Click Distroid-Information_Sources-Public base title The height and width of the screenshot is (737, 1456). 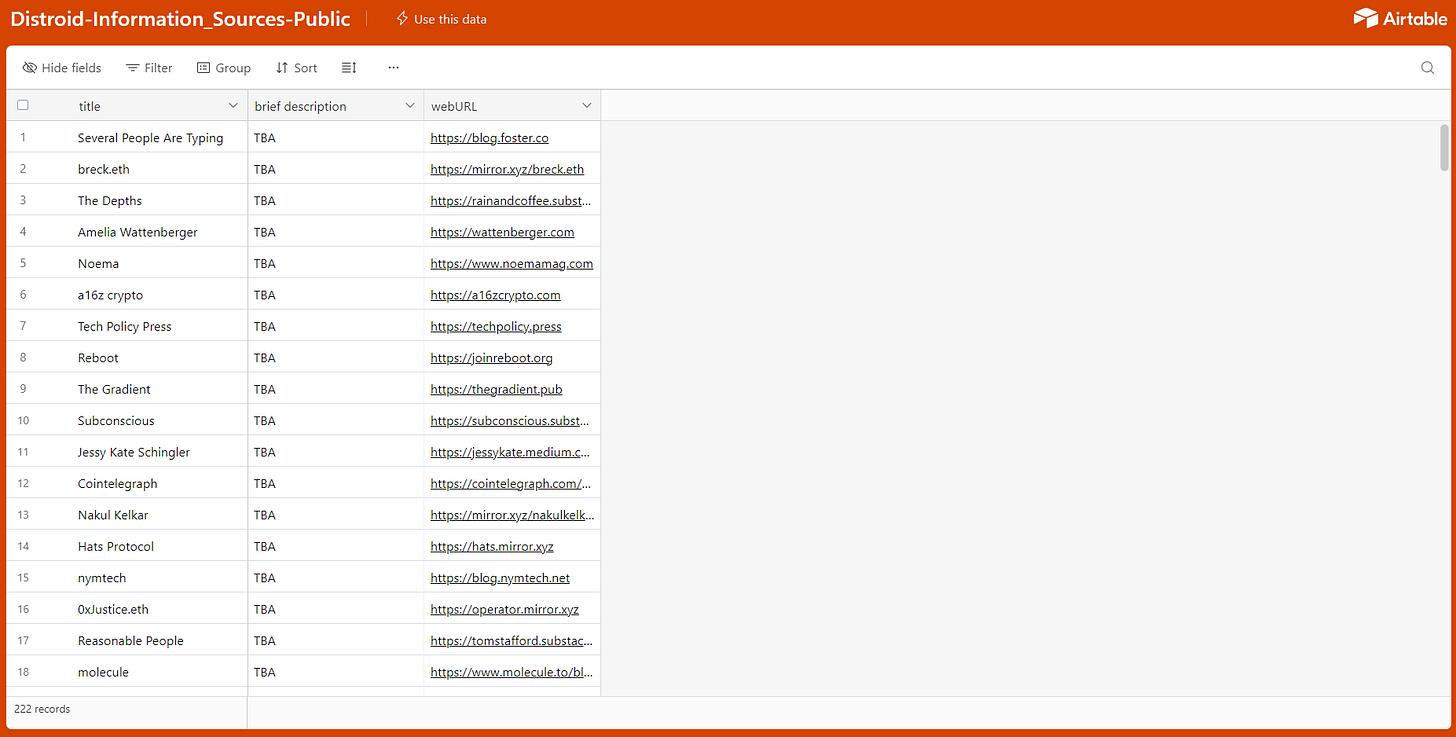tap(180, 19)
